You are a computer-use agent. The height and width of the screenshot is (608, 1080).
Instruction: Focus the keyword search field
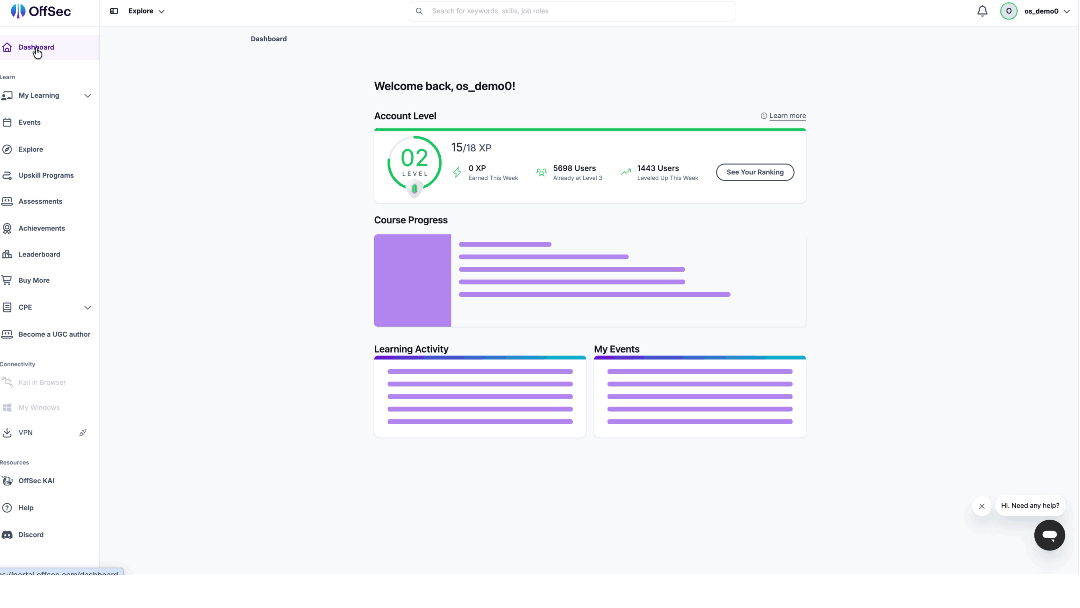click(x=572, y=11)
